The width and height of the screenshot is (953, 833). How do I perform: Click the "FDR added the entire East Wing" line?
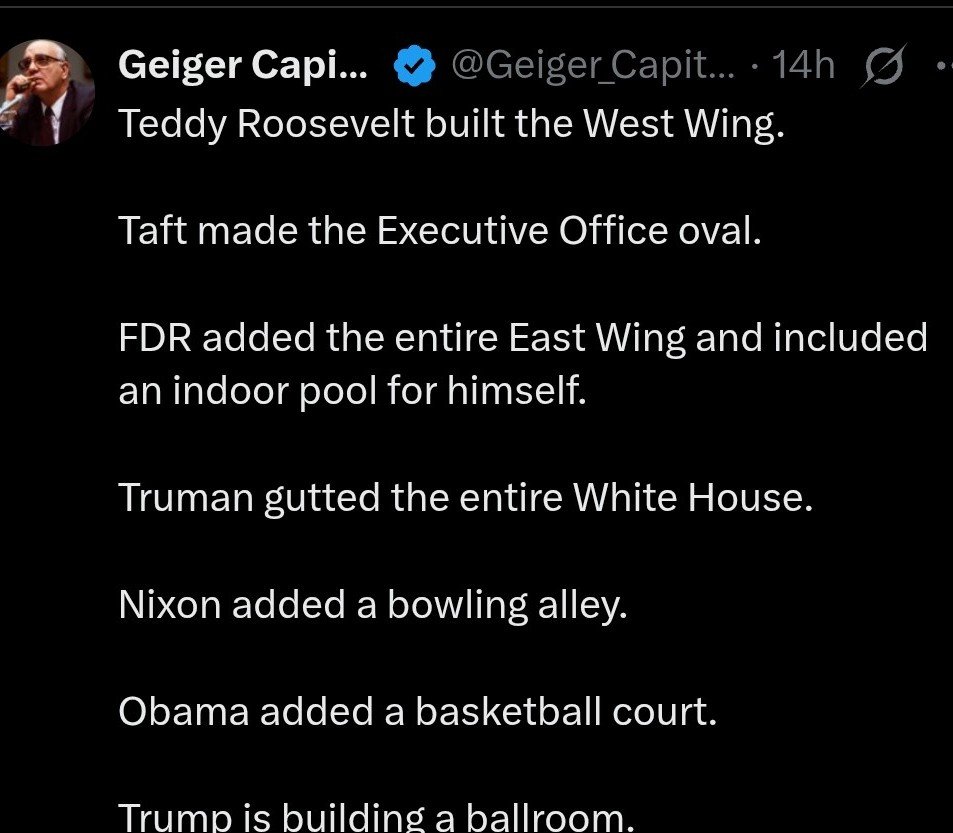pos(523,338)
